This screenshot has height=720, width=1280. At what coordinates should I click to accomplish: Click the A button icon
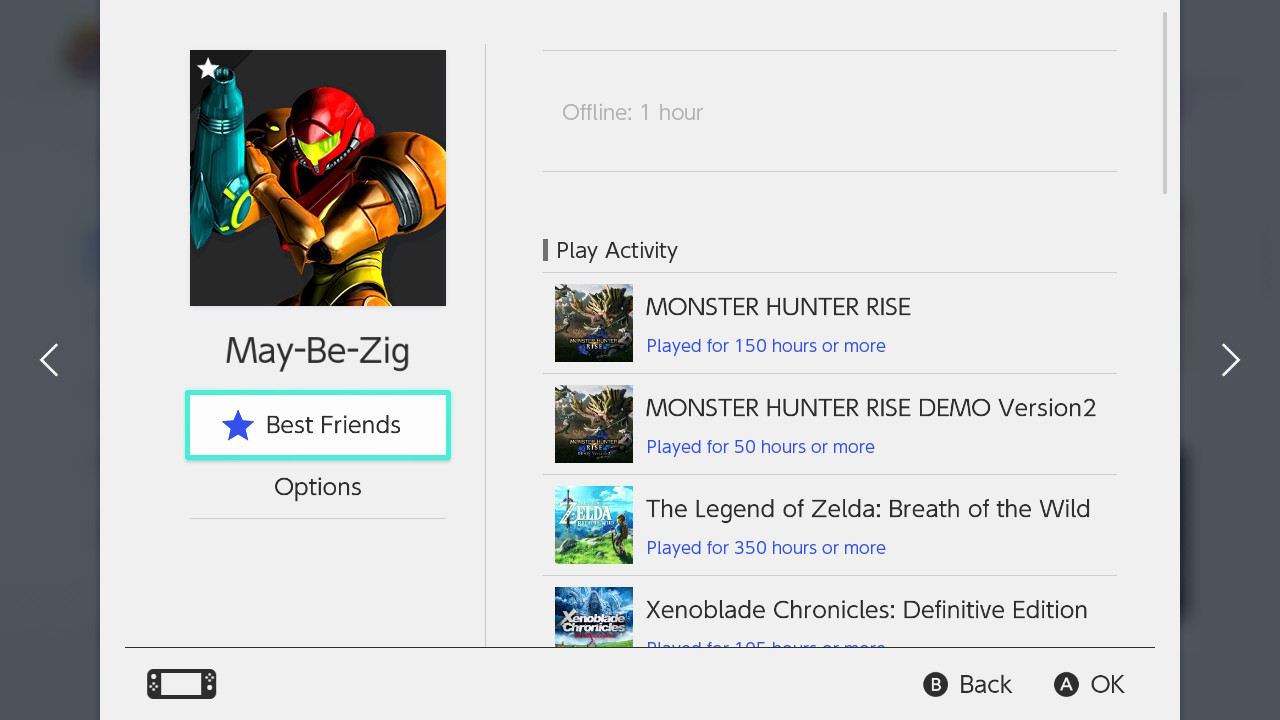[x=1066, y=684]
